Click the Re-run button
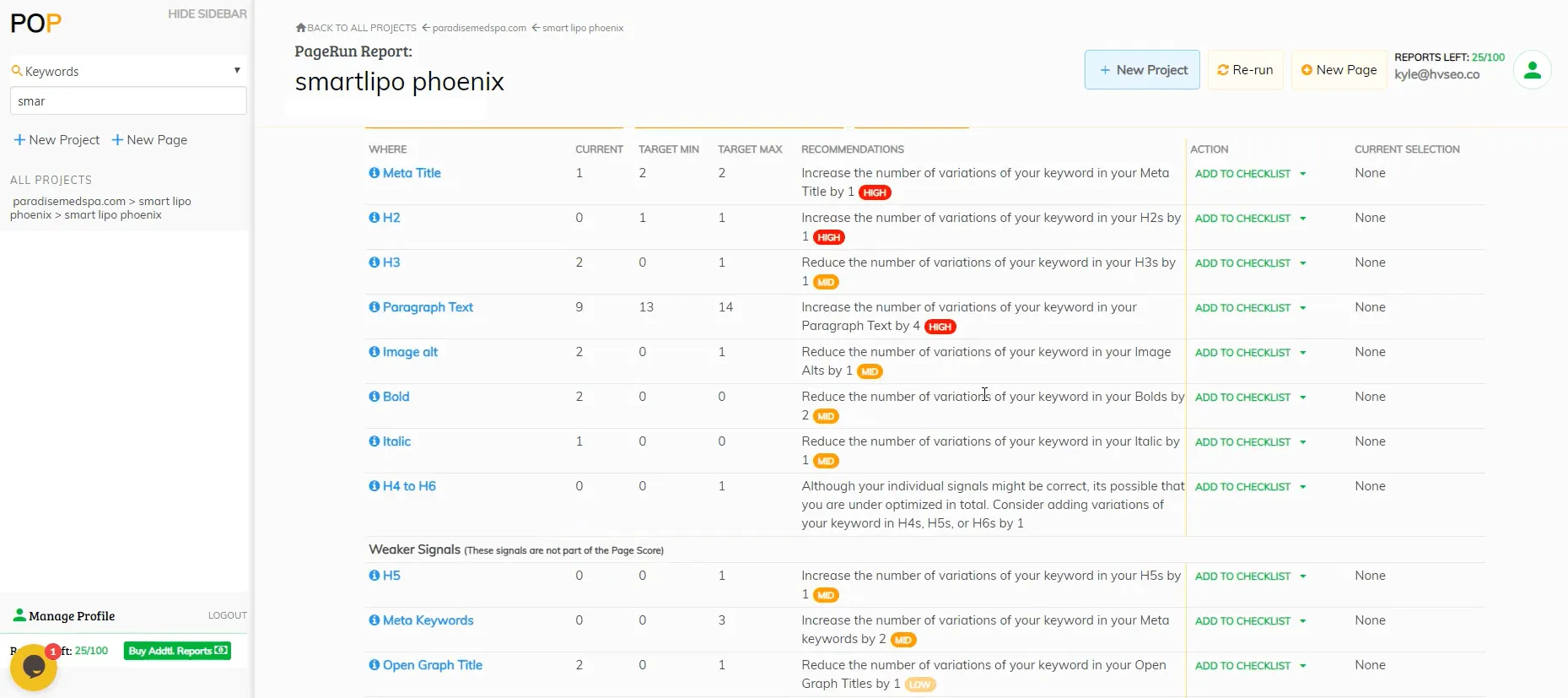 [1245, 70]
